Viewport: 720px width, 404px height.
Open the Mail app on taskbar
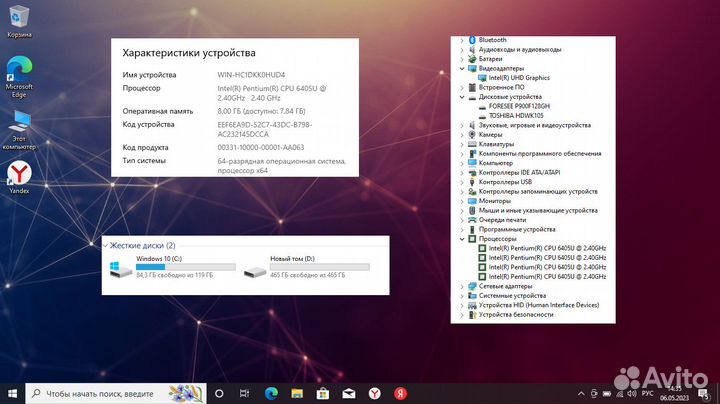[349, 393]
